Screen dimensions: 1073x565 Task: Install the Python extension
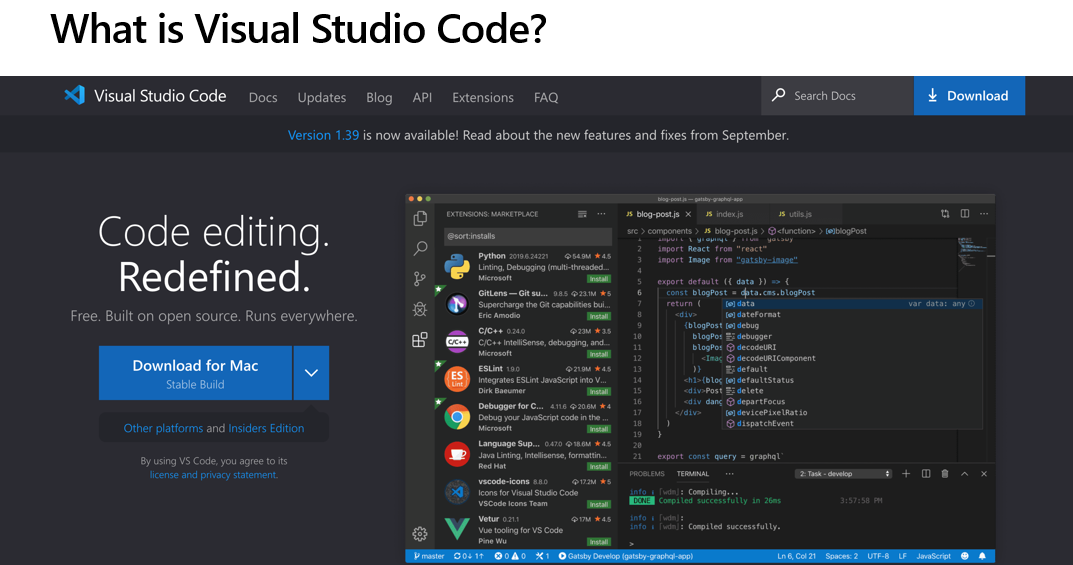[599, 279]
